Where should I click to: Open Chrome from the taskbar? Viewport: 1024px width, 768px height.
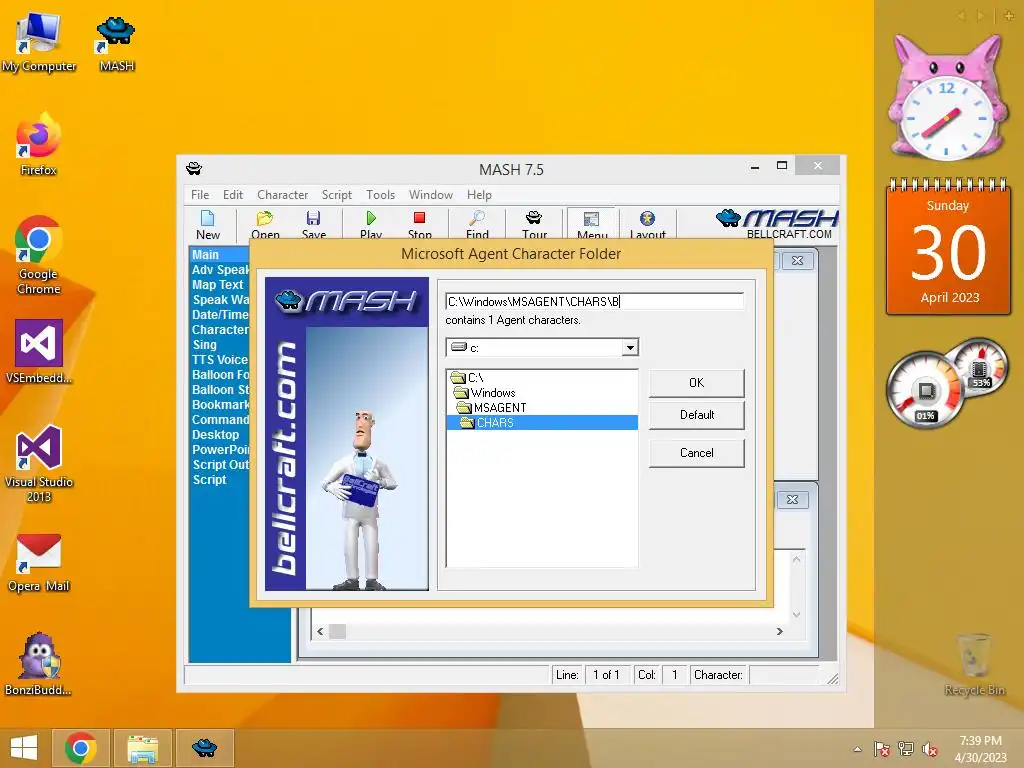81,748
